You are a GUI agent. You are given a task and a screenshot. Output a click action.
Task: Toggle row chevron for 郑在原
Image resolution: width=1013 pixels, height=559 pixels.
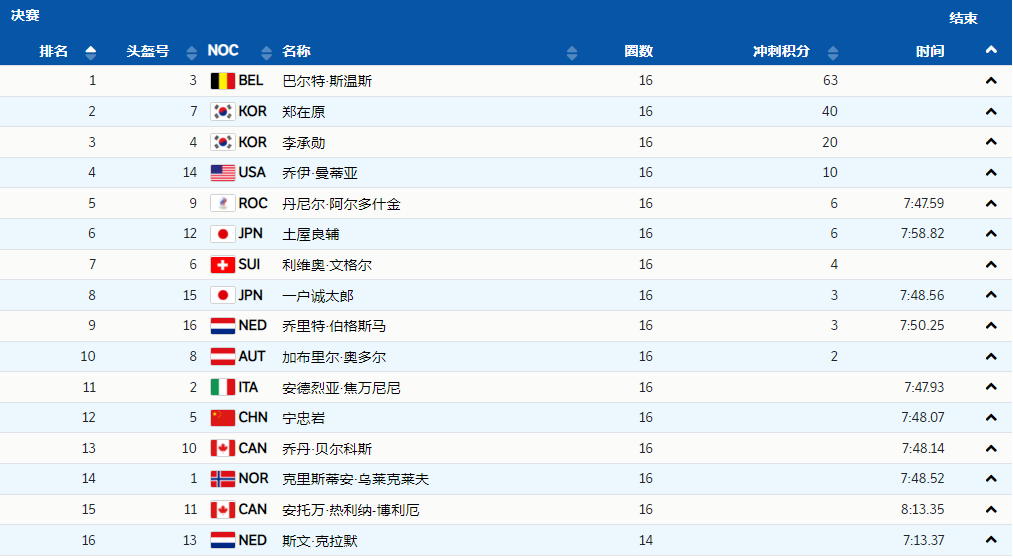coord(991,112)
